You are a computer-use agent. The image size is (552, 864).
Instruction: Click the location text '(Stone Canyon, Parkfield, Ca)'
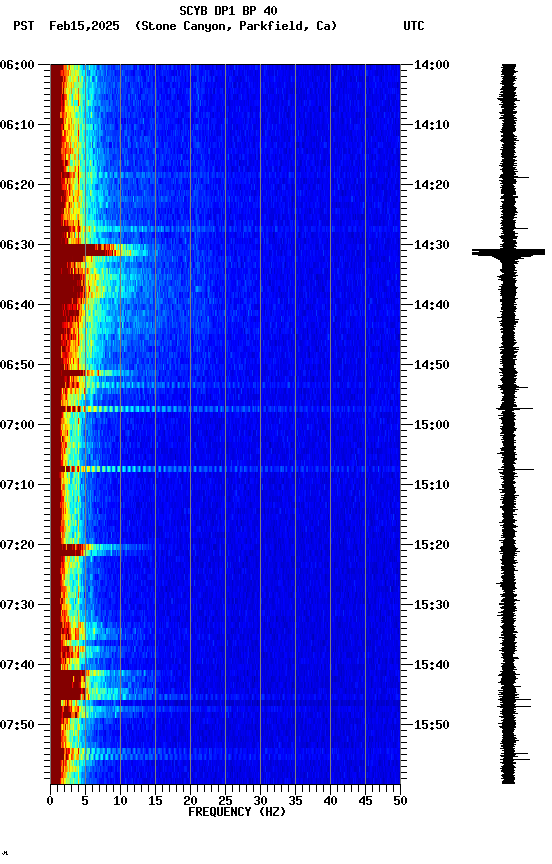236,26
